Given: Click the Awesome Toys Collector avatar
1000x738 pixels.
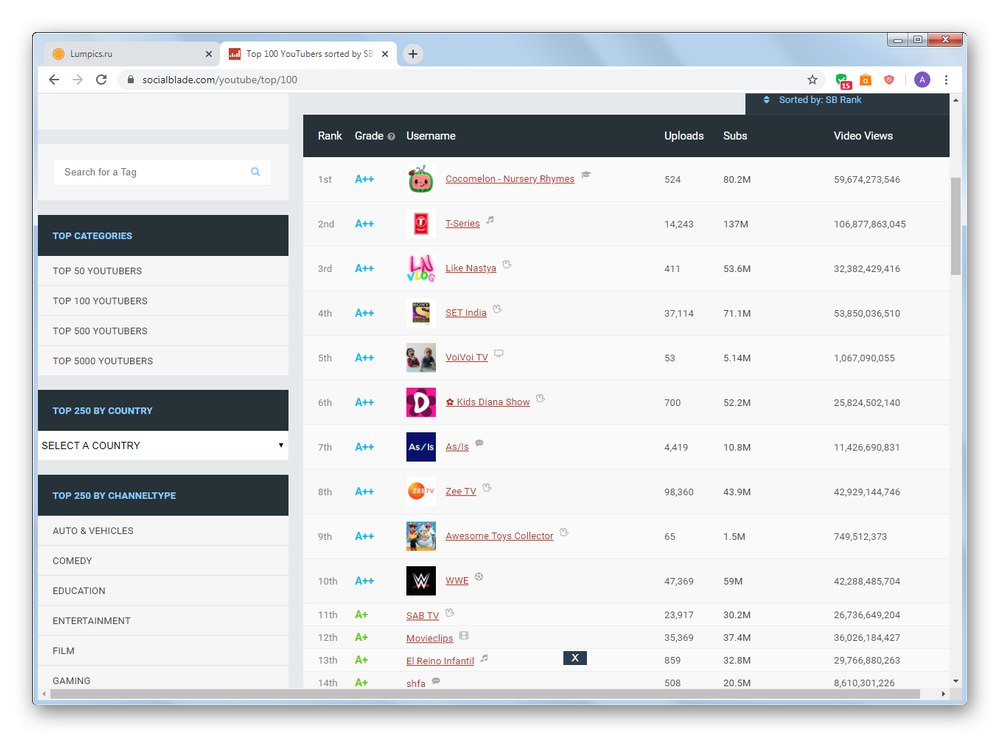Looking at the screenshot, I should click(421, 536).
